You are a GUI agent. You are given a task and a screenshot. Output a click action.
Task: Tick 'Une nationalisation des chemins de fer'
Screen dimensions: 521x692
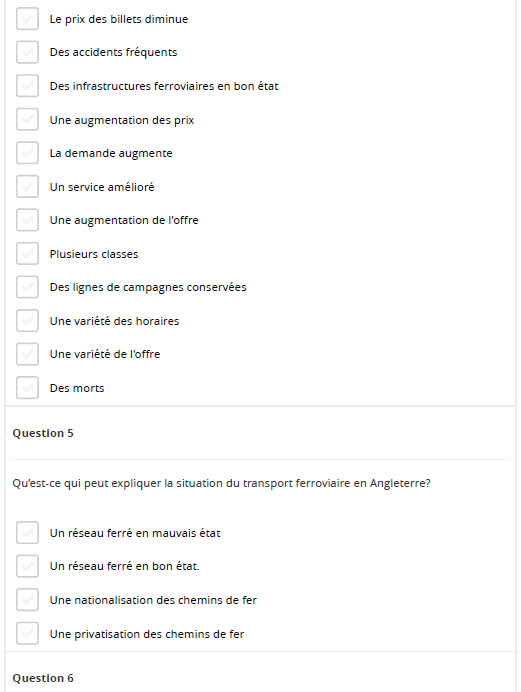pos(27,600)
